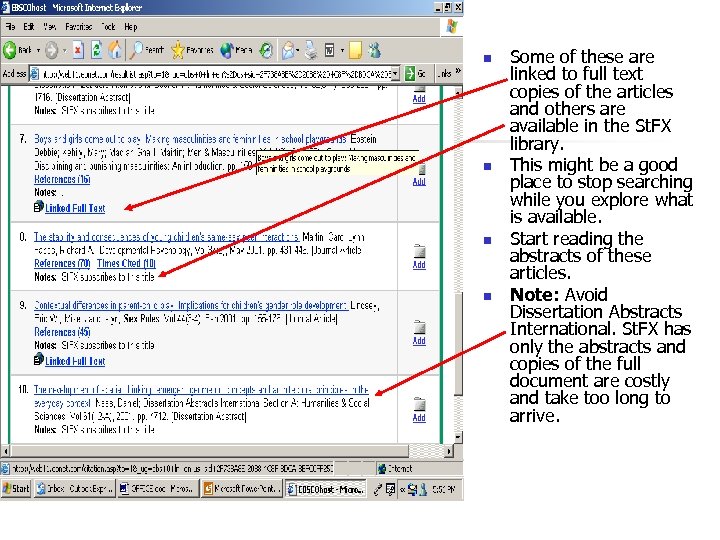Click the Forward arrow toolbar button
The width and height of the screenshot is (720, 540).
point(51,50)
